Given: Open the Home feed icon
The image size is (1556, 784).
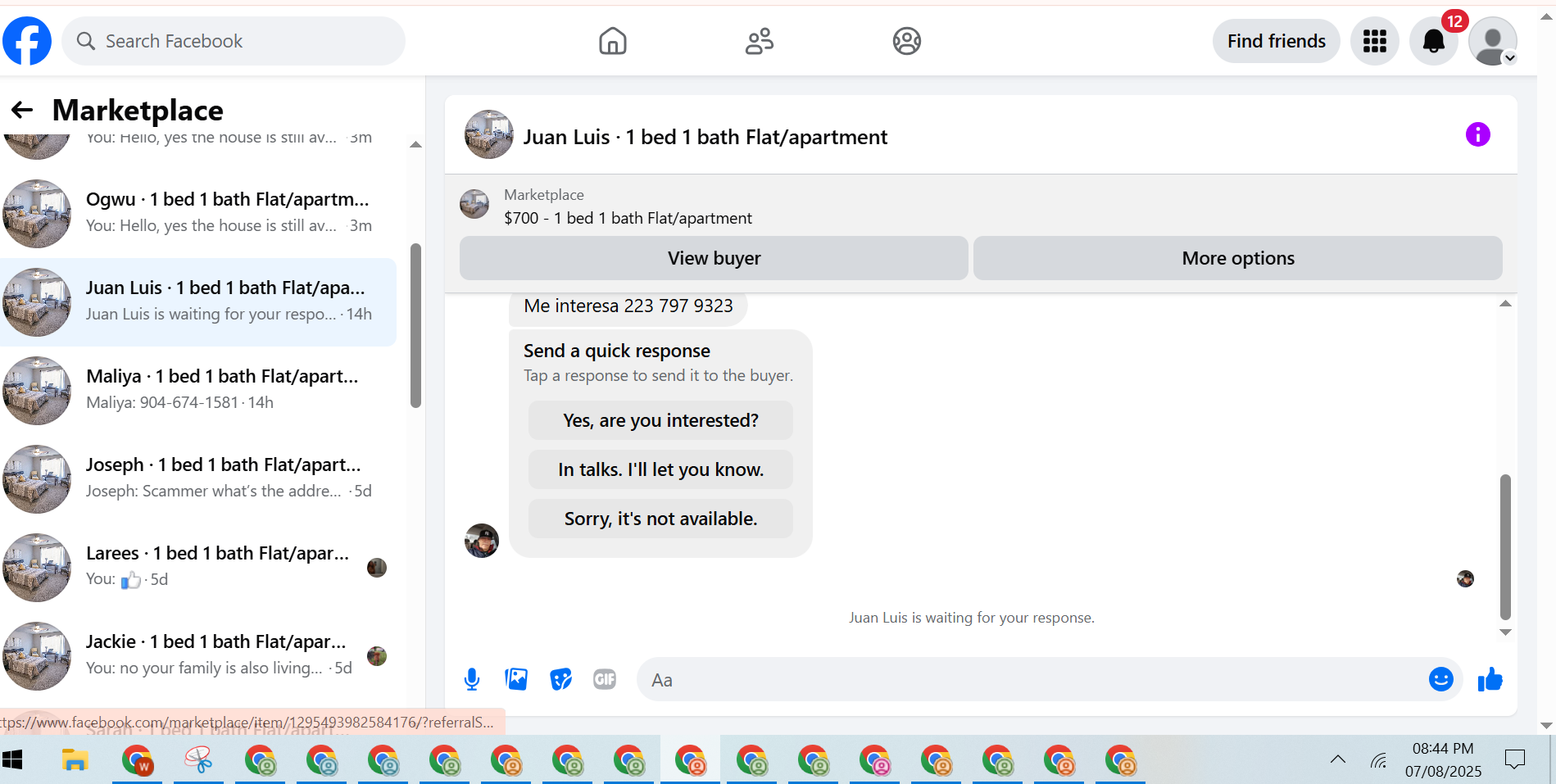Looking at the screenshot, I should point(612,41).
